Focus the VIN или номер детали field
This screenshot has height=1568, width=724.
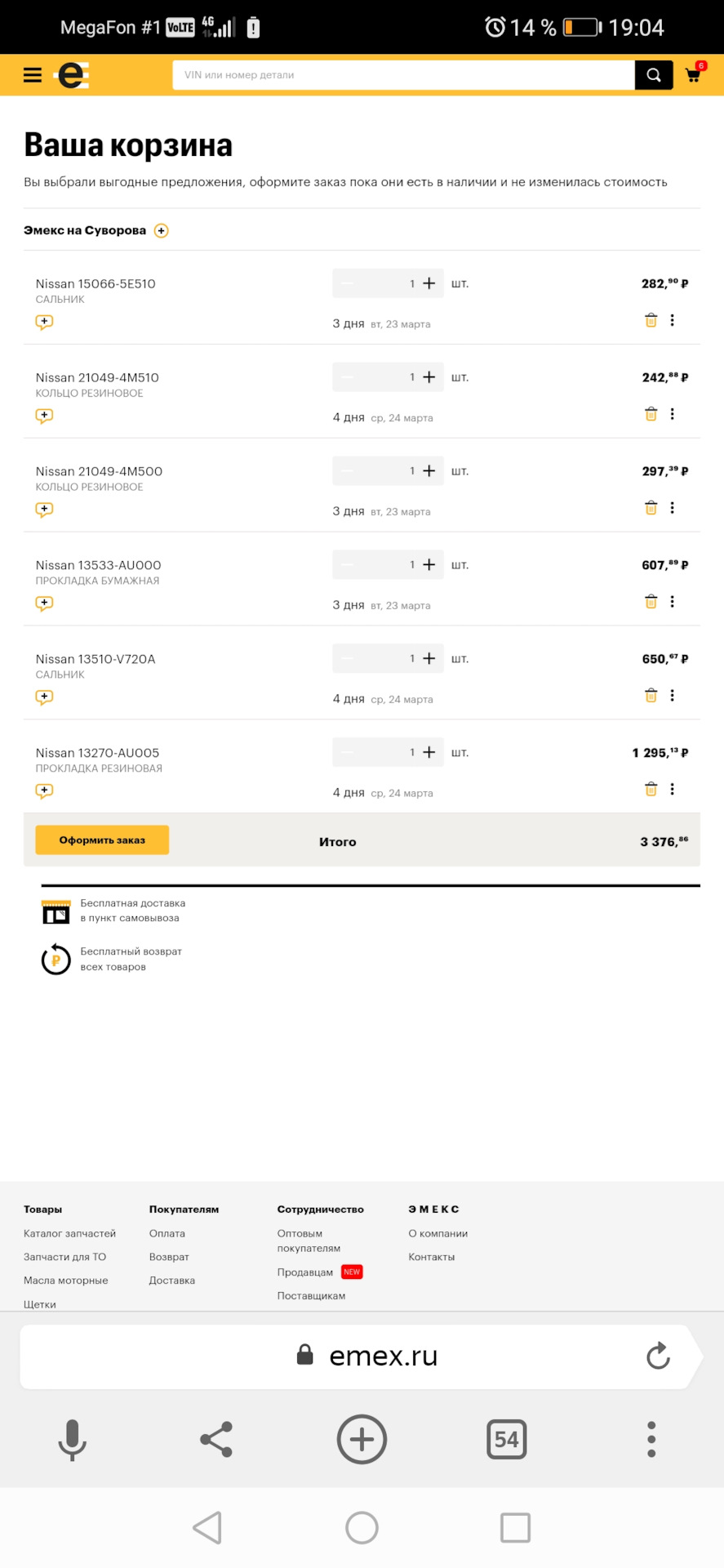pyautogui.click(x=403, y=75)
